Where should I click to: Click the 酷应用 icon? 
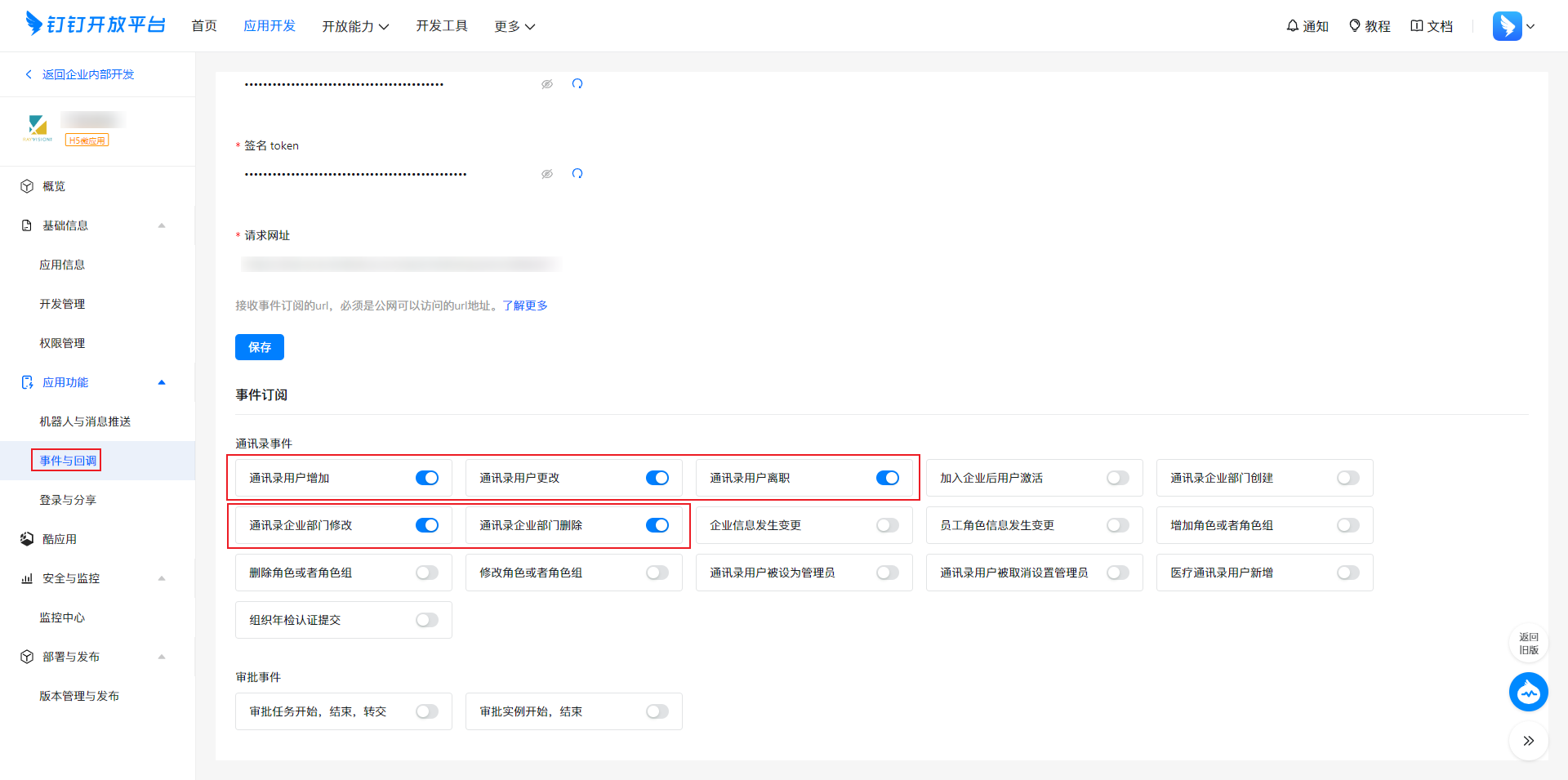point(27,539)
